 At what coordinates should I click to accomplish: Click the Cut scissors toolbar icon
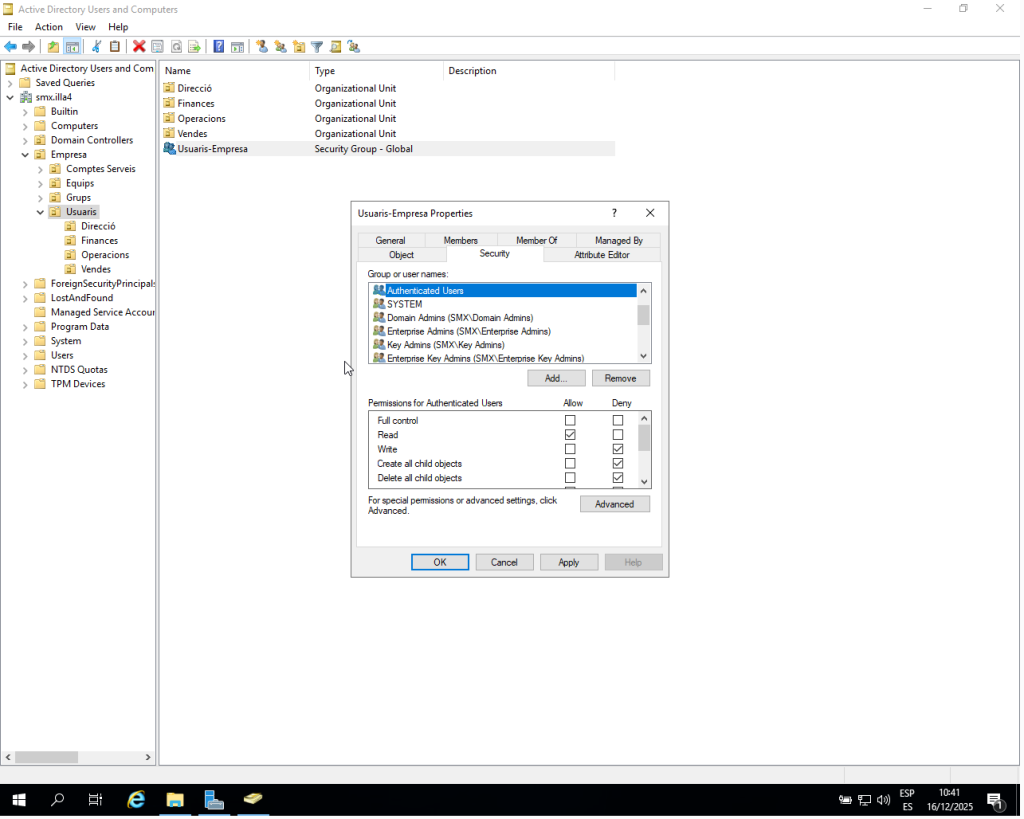(x=97, y=46)
